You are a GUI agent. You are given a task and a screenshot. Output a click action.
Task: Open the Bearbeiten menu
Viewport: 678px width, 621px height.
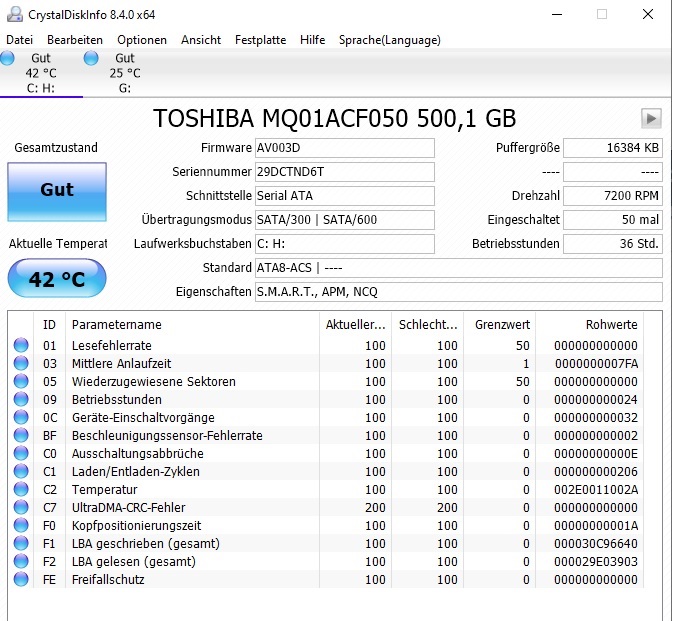click(x=75, y=40)
